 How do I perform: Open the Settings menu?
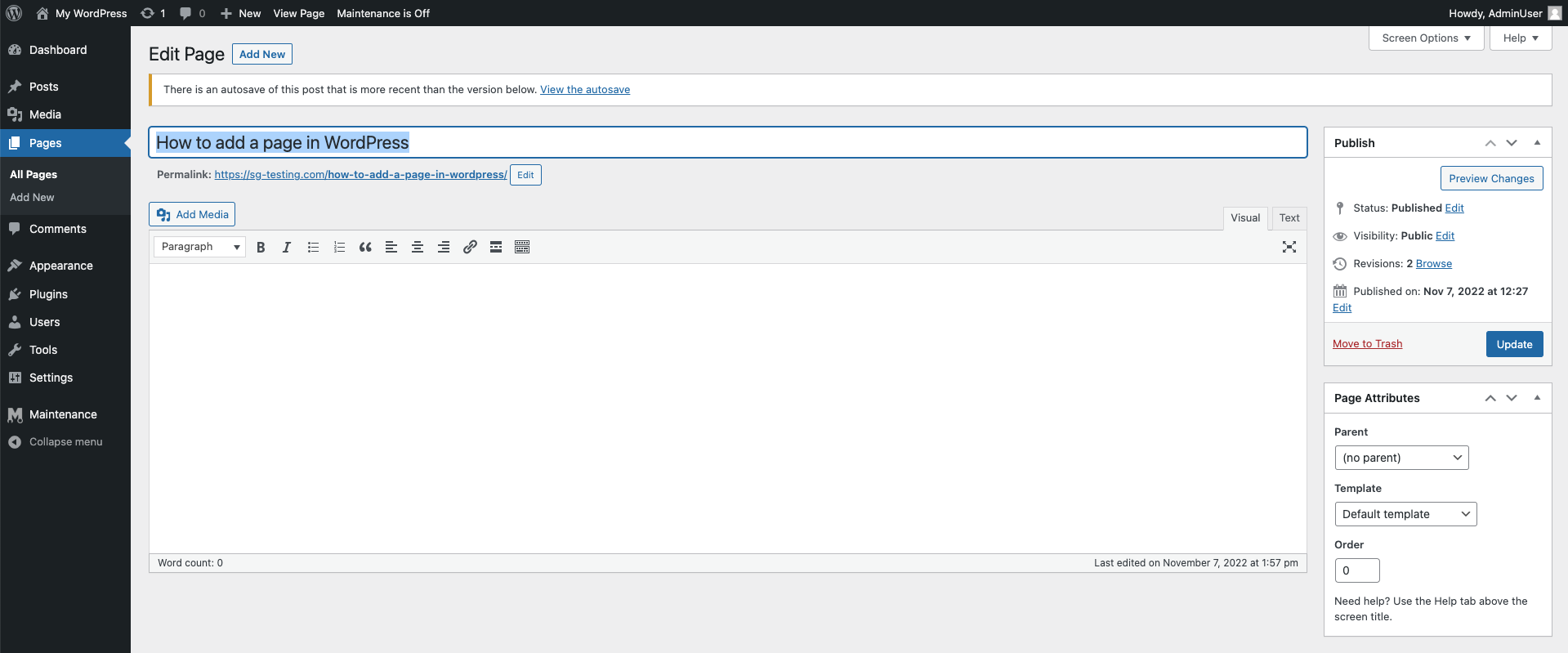(x=65, y=378)
